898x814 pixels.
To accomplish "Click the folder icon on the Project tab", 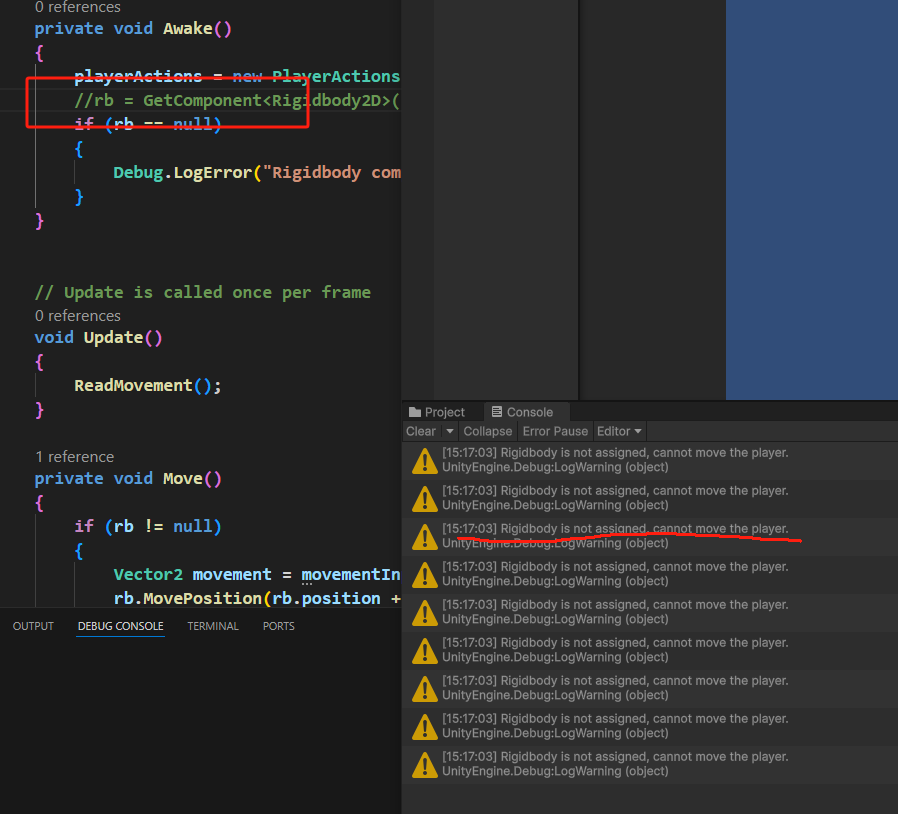I will point(415,412).
